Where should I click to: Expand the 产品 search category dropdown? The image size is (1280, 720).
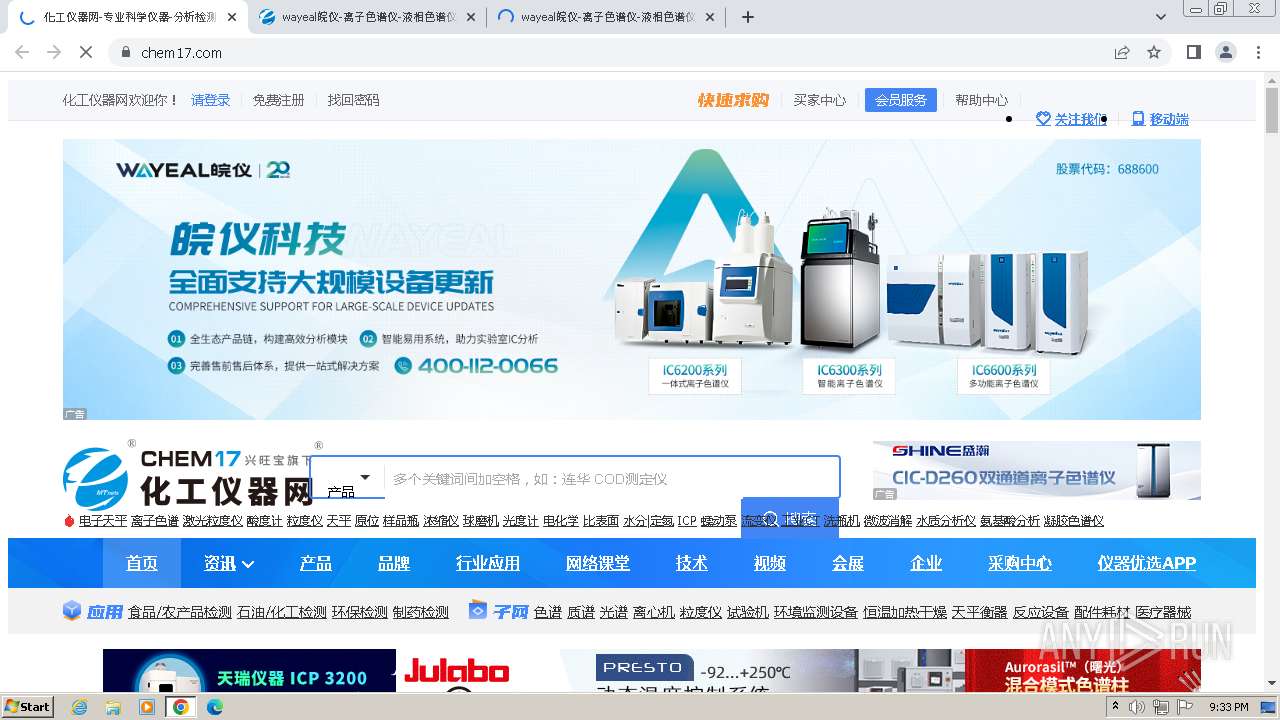point(365,477)
